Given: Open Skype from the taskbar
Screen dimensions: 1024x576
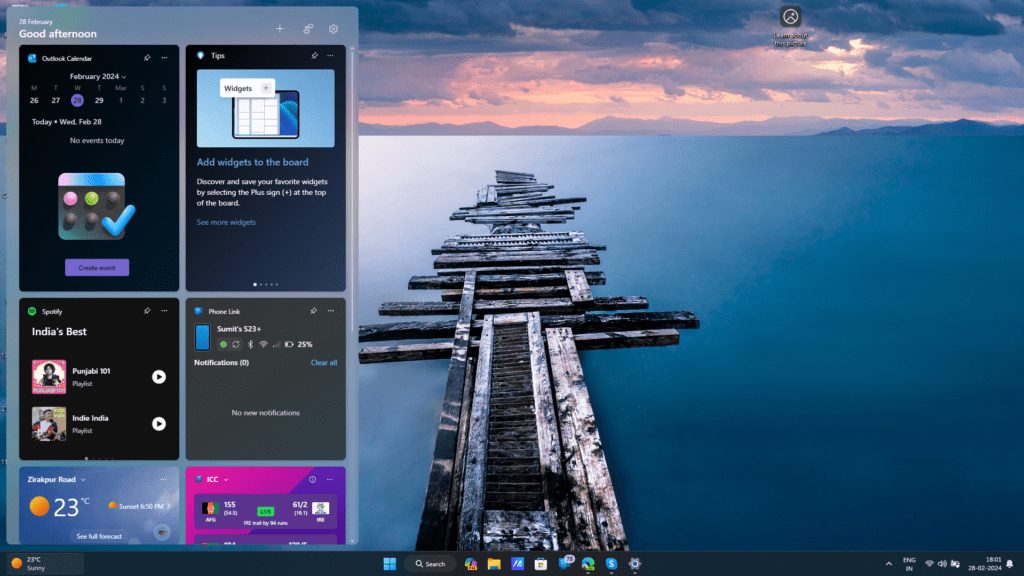Looking at the screenshot, I should point(610,564).
